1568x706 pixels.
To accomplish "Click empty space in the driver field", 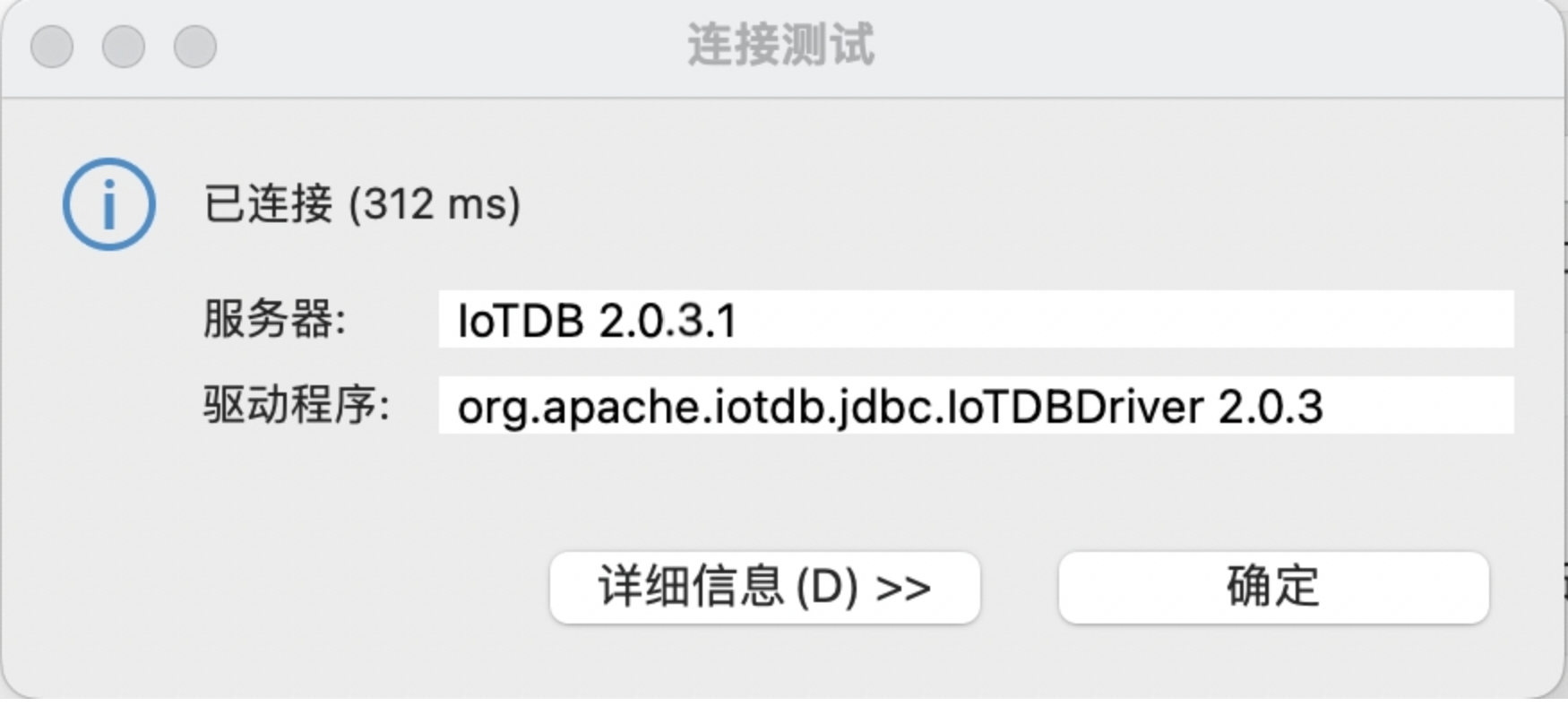I will click(x=1425, y=406).
